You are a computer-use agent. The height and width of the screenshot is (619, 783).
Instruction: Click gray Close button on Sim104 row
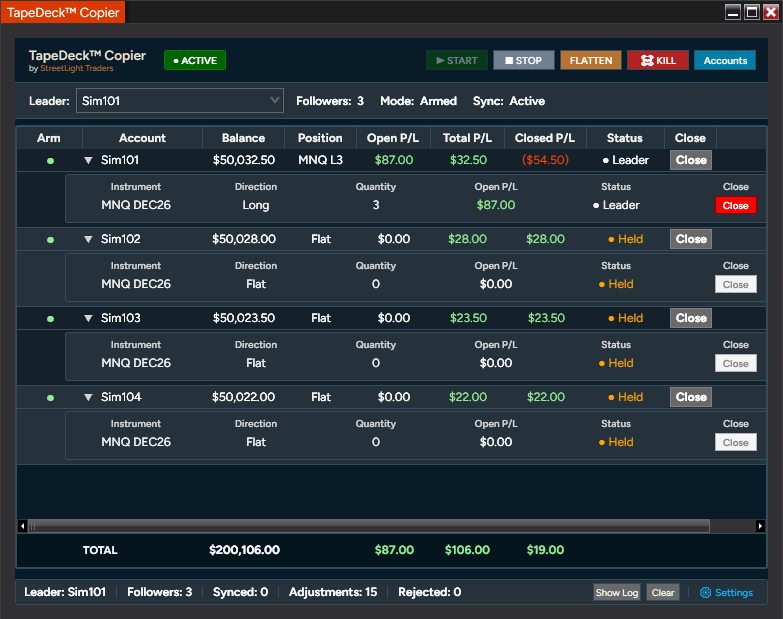tap(691, 397)
